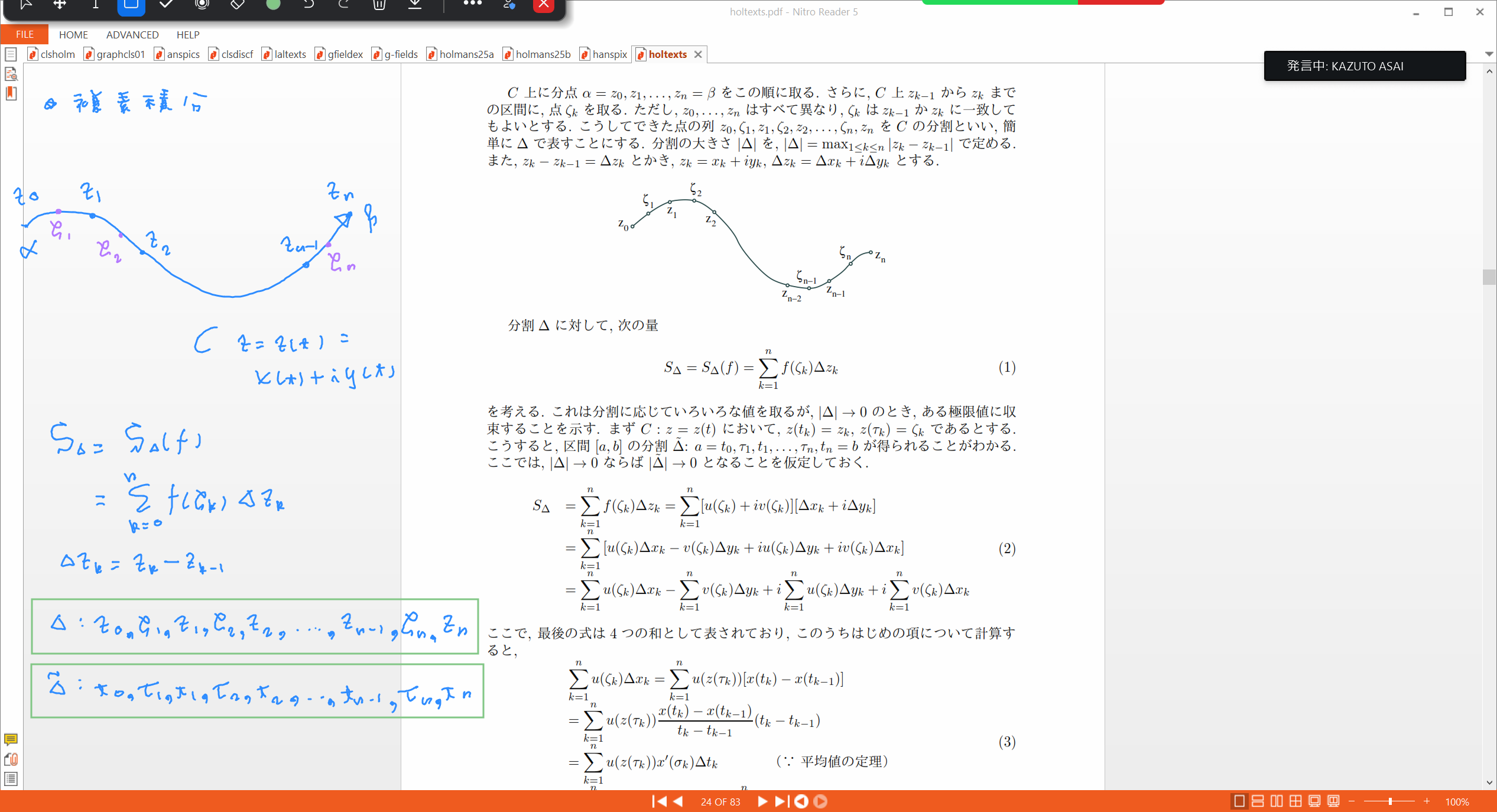The width and height of the screenshot is (1497, 812).
Task: Close the holtexts document tab
Action: [x=699, y=54]
